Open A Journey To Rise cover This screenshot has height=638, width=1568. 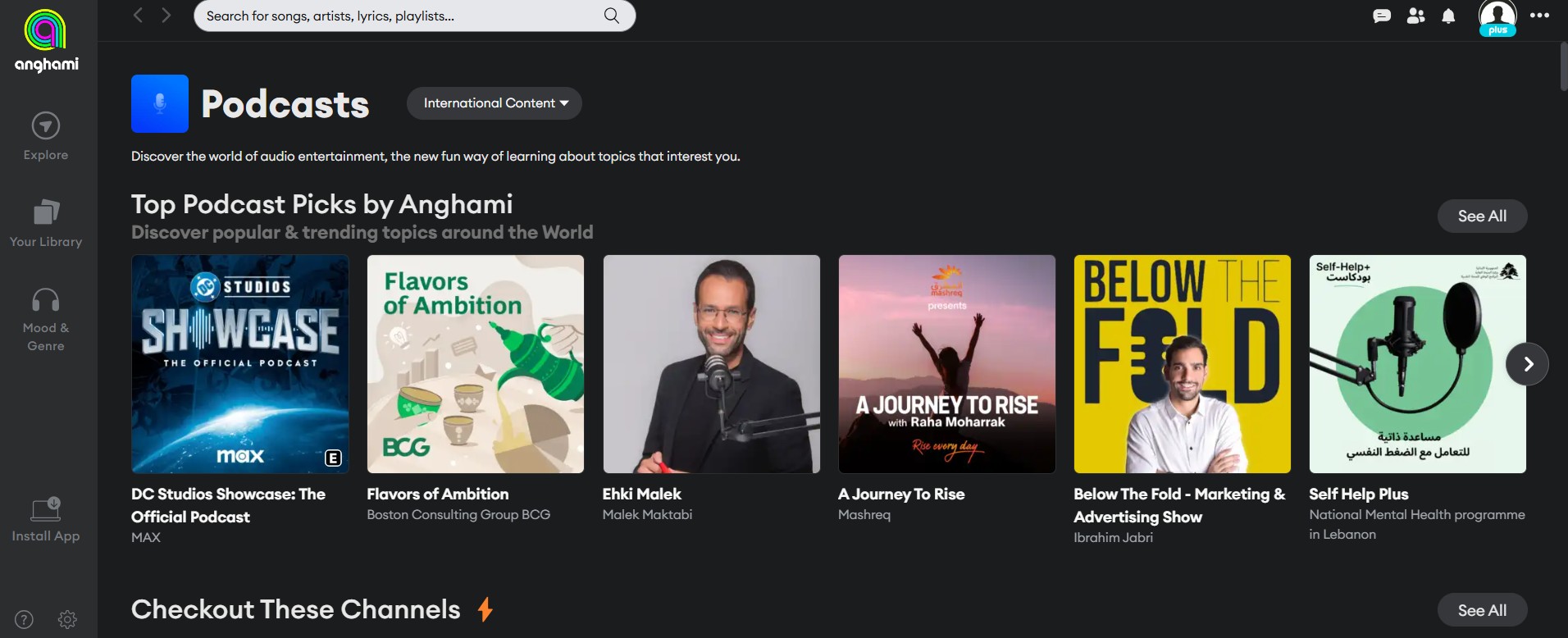[x=946, y=364]
